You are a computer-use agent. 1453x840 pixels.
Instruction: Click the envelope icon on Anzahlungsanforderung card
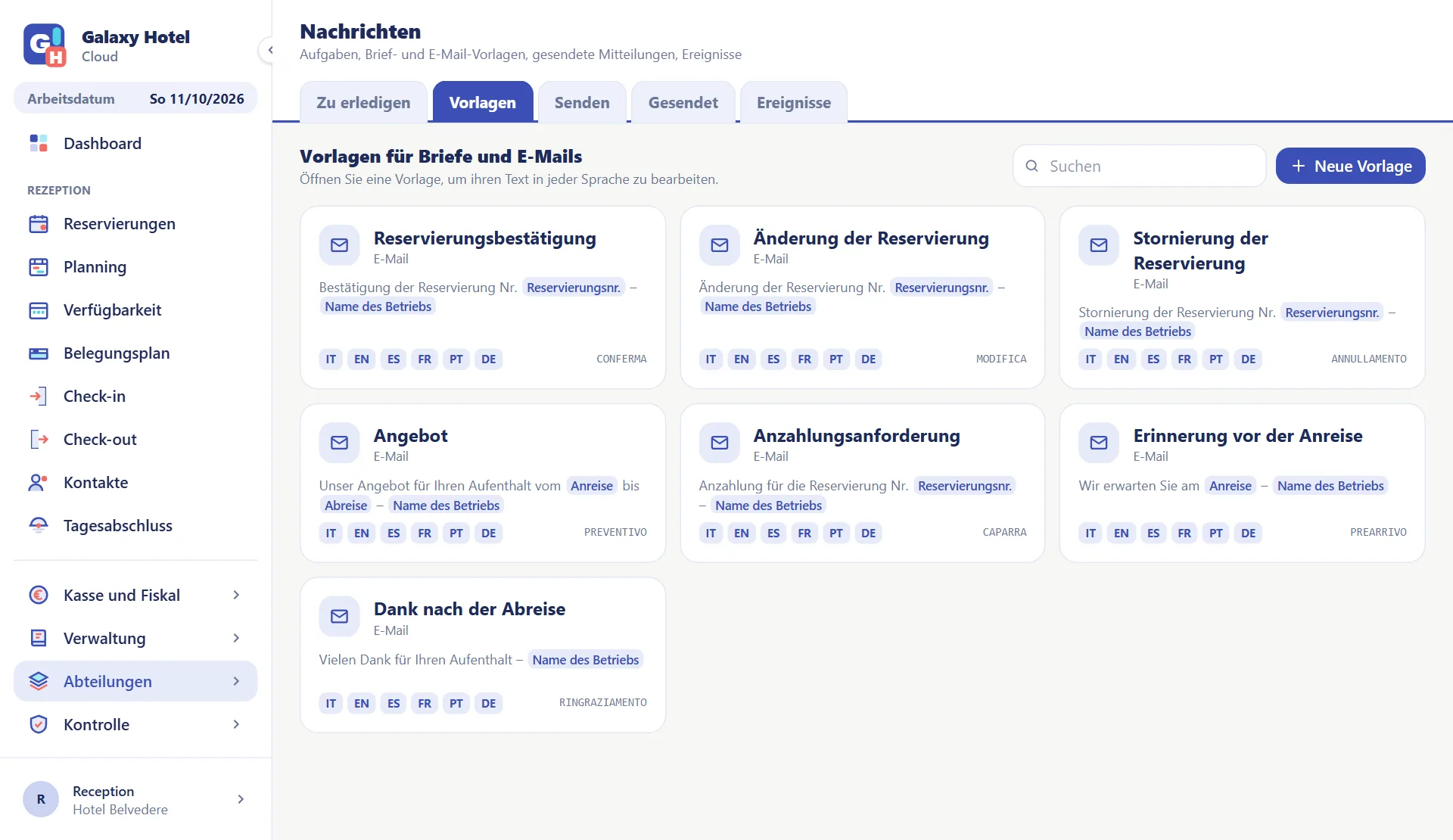(720, 443)
